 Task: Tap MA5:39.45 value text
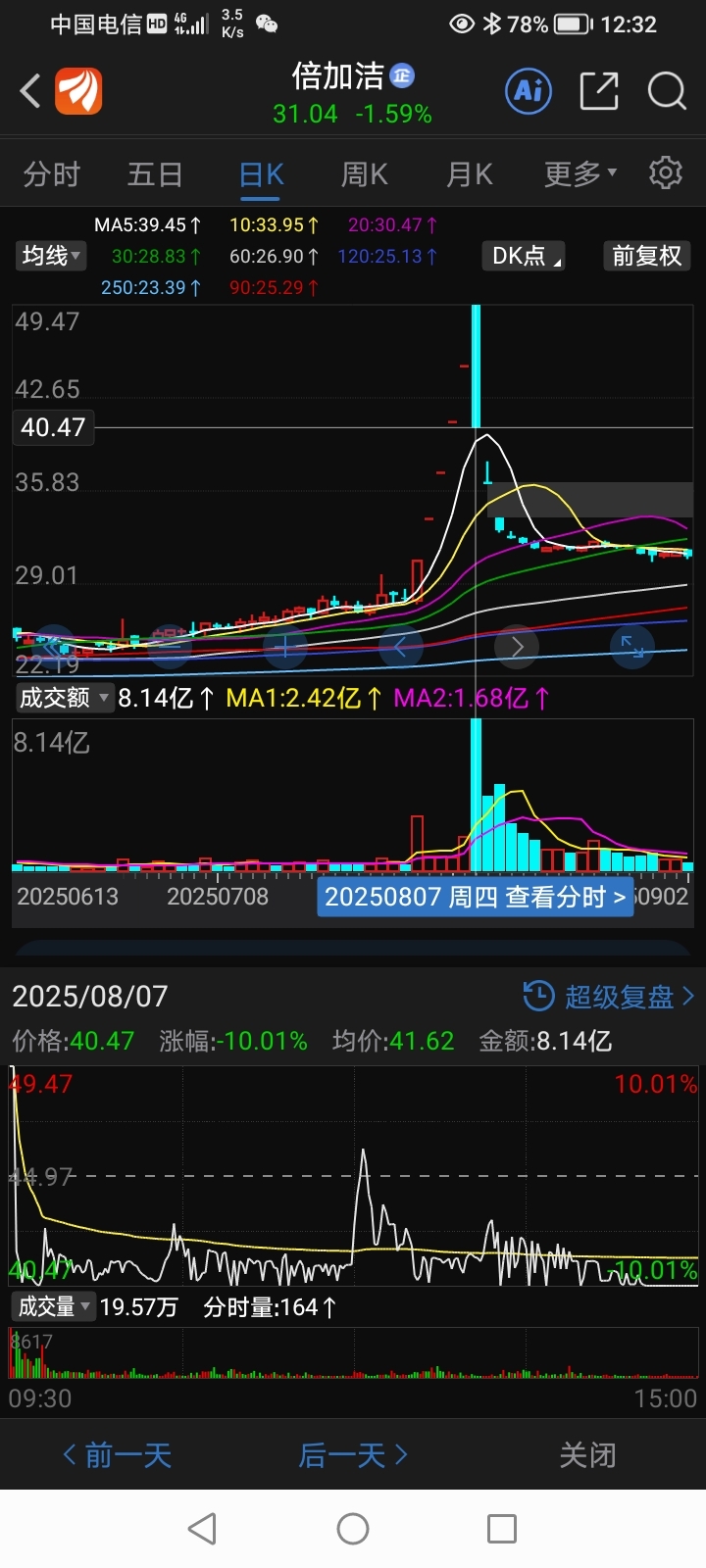click(148, 225)
